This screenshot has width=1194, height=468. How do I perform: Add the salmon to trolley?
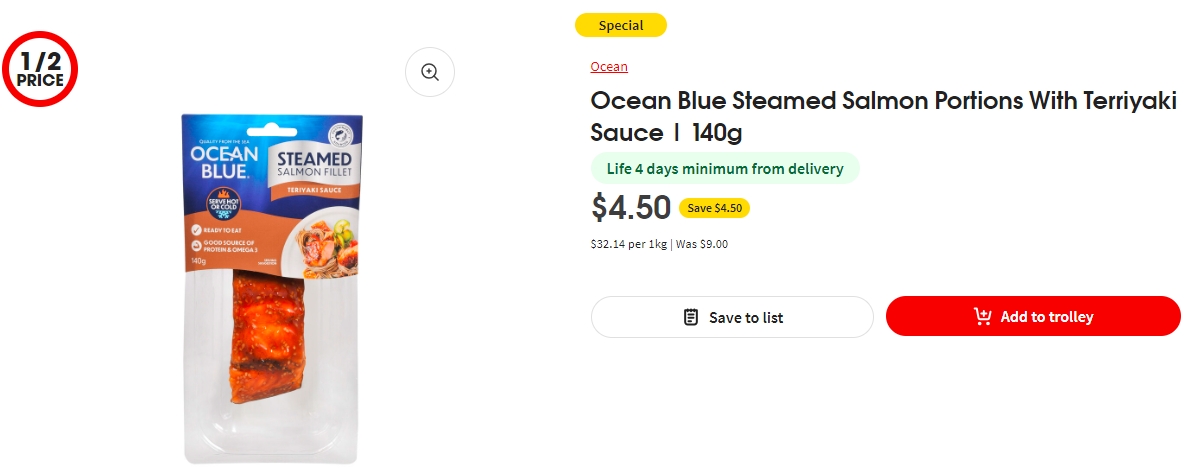(1033, 316)
